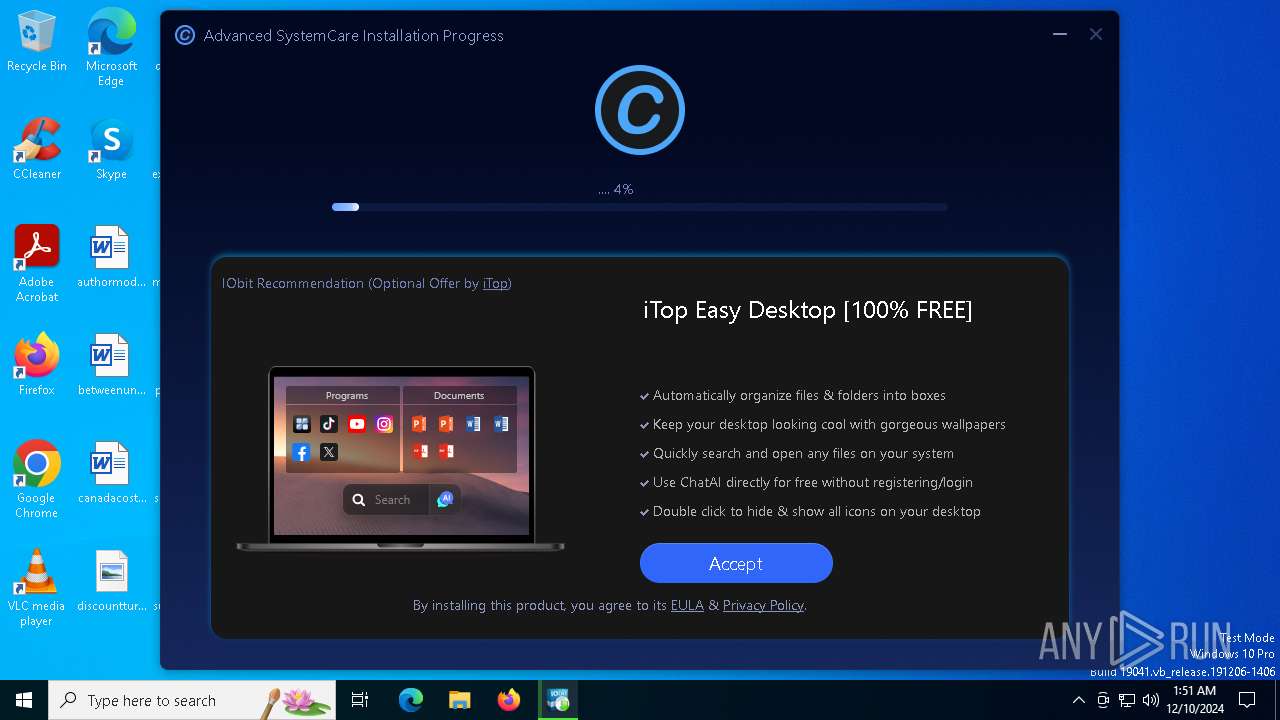Click the YouTube icon in Programs box
The height and width of the screenshot is (720, 1280).
[357, 424]
